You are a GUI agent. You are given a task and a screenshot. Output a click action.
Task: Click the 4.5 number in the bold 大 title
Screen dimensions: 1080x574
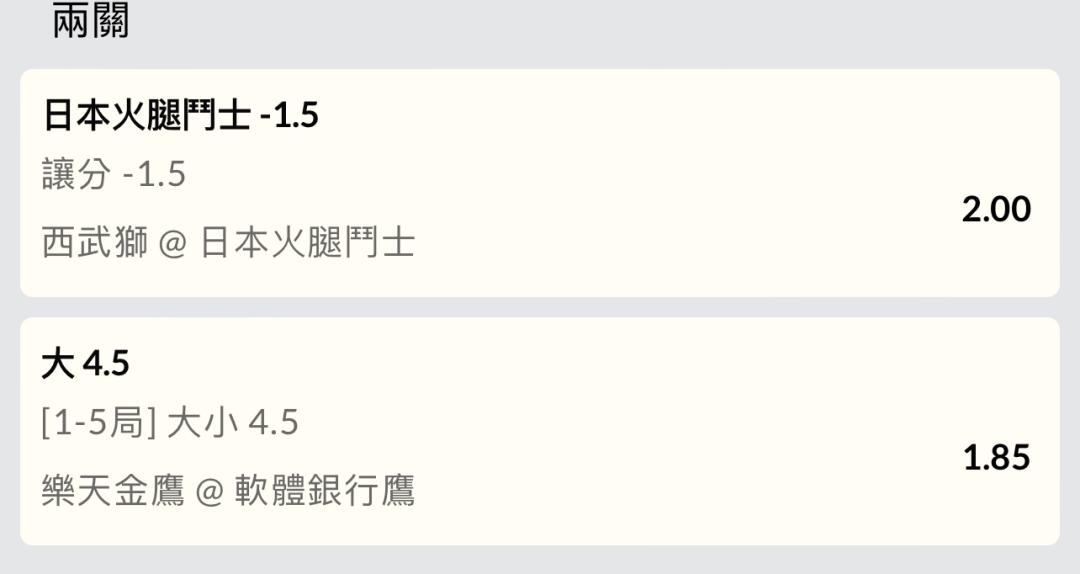click(106, 364)
